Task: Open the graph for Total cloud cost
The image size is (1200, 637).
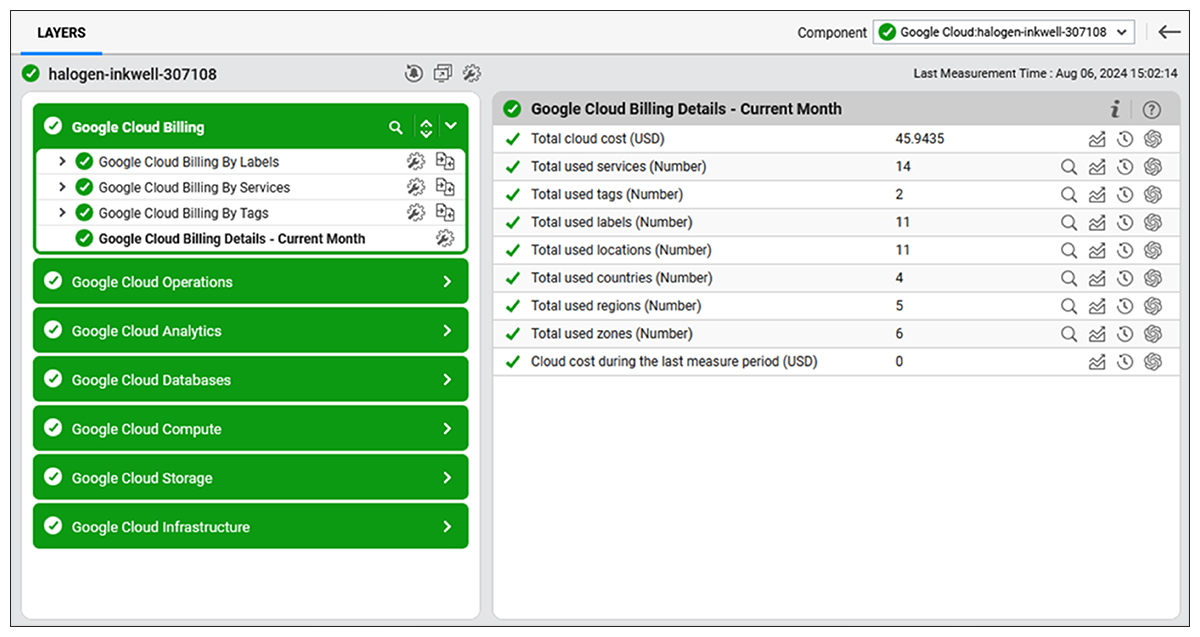Action: point(1097,139)
